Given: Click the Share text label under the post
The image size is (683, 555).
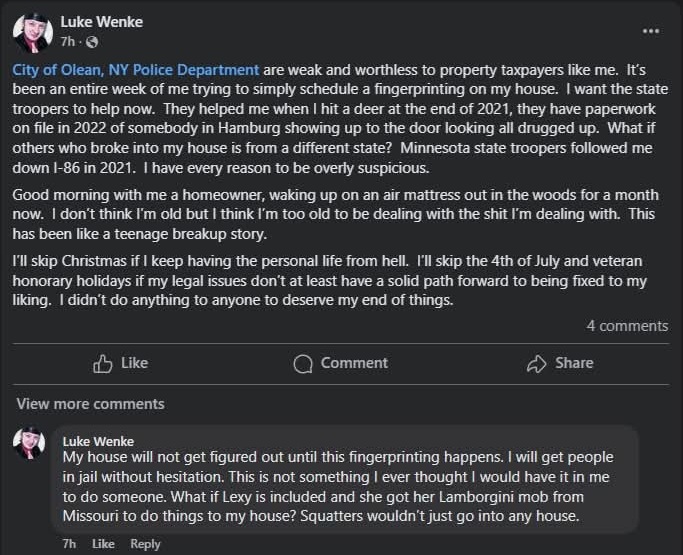Looking at the screenshot, I should click(x=574, y=363).
